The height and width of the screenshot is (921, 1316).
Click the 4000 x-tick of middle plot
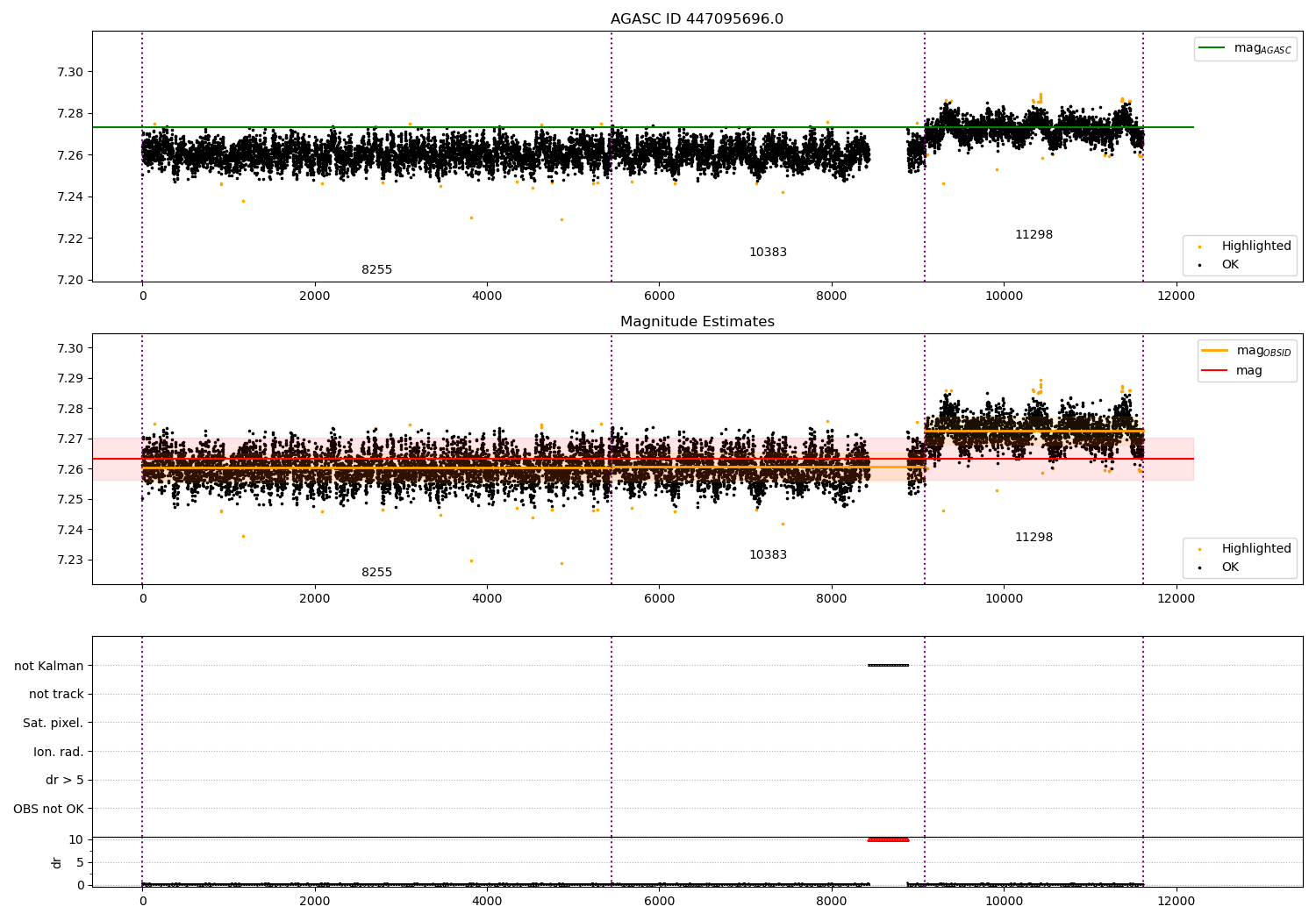(487, 599)
